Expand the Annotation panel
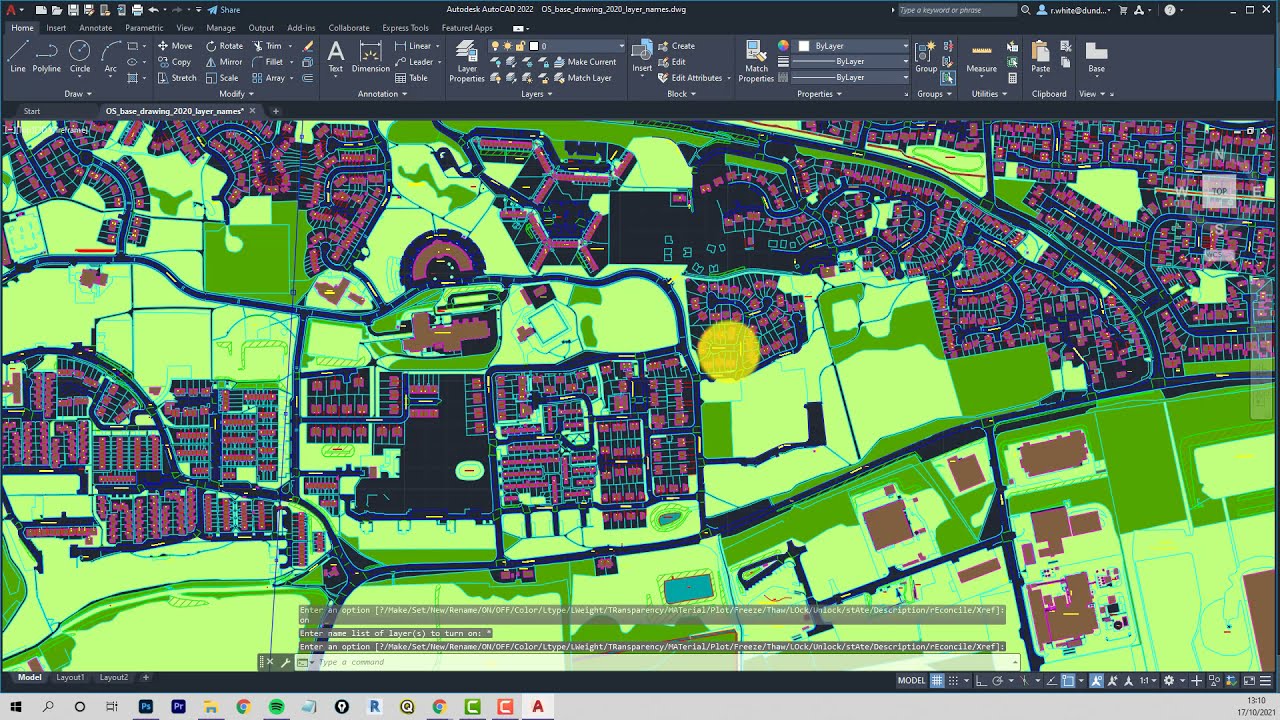The width and height of the screenshot is (1280, 720). 383,94
